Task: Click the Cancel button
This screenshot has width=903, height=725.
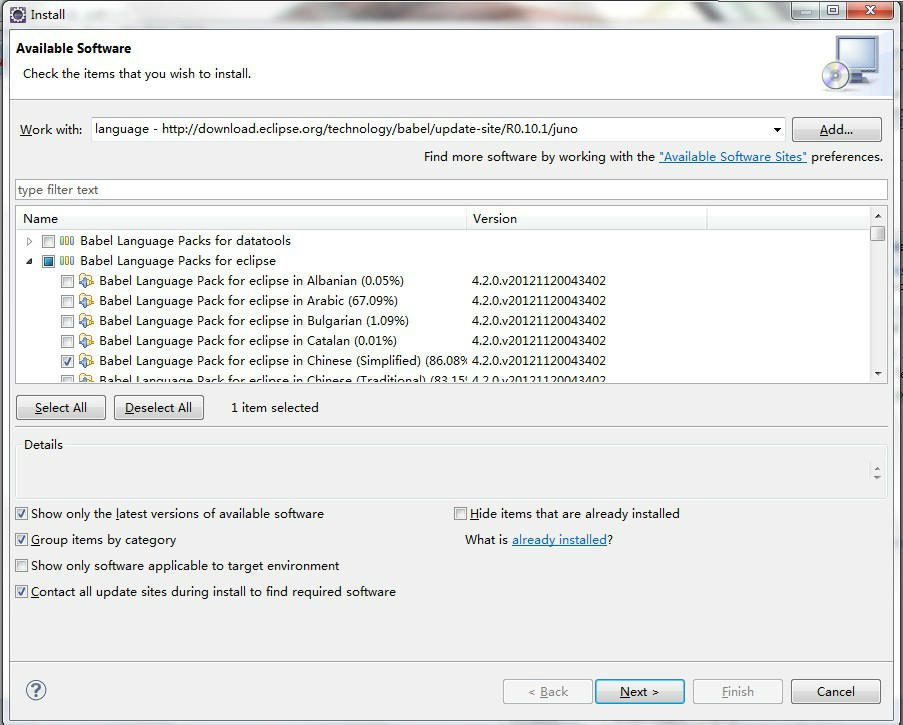Action: (836, 692)
